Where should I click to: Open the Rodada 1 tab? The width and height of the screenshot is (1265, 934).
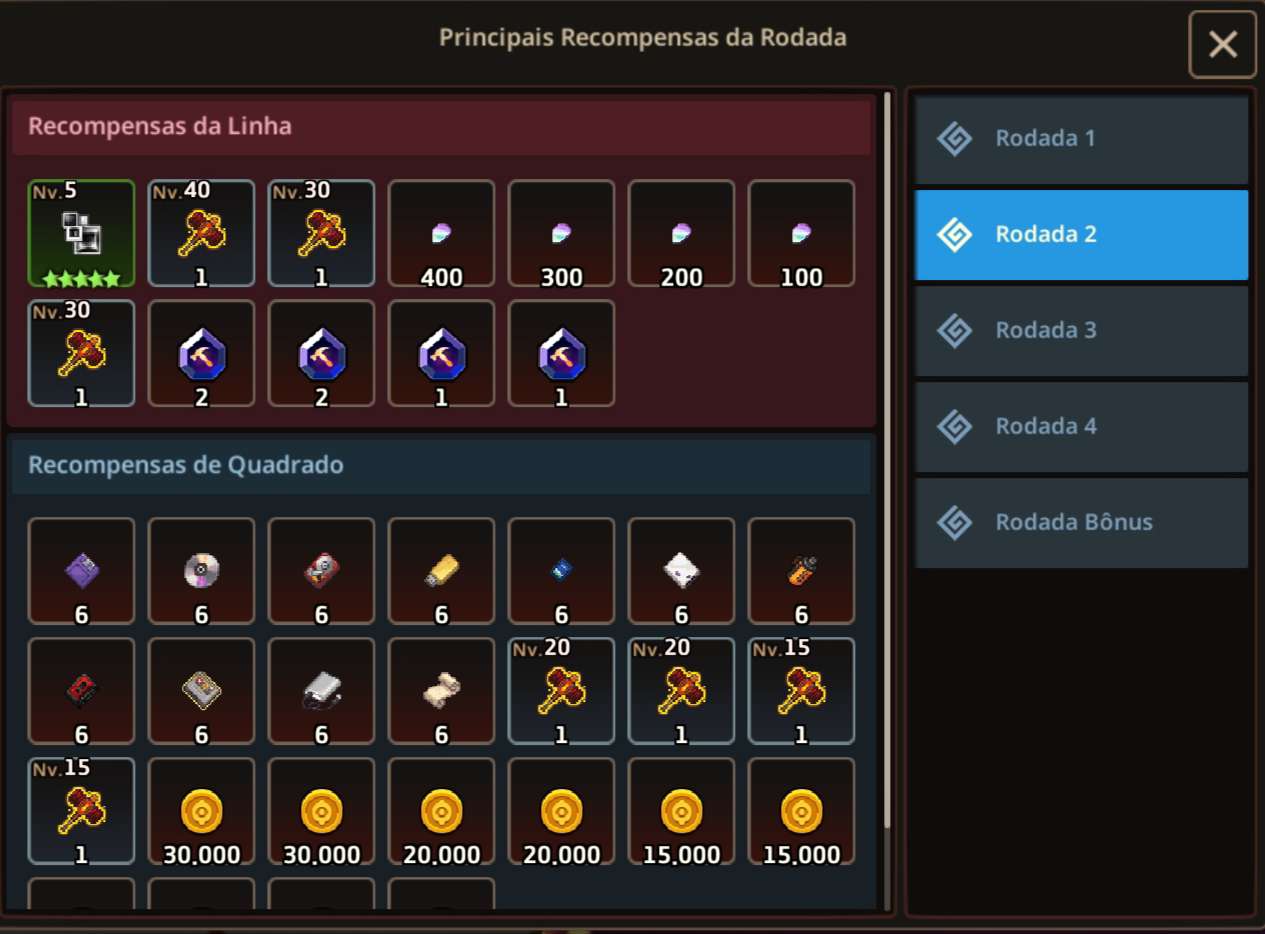coord(1081,139)
